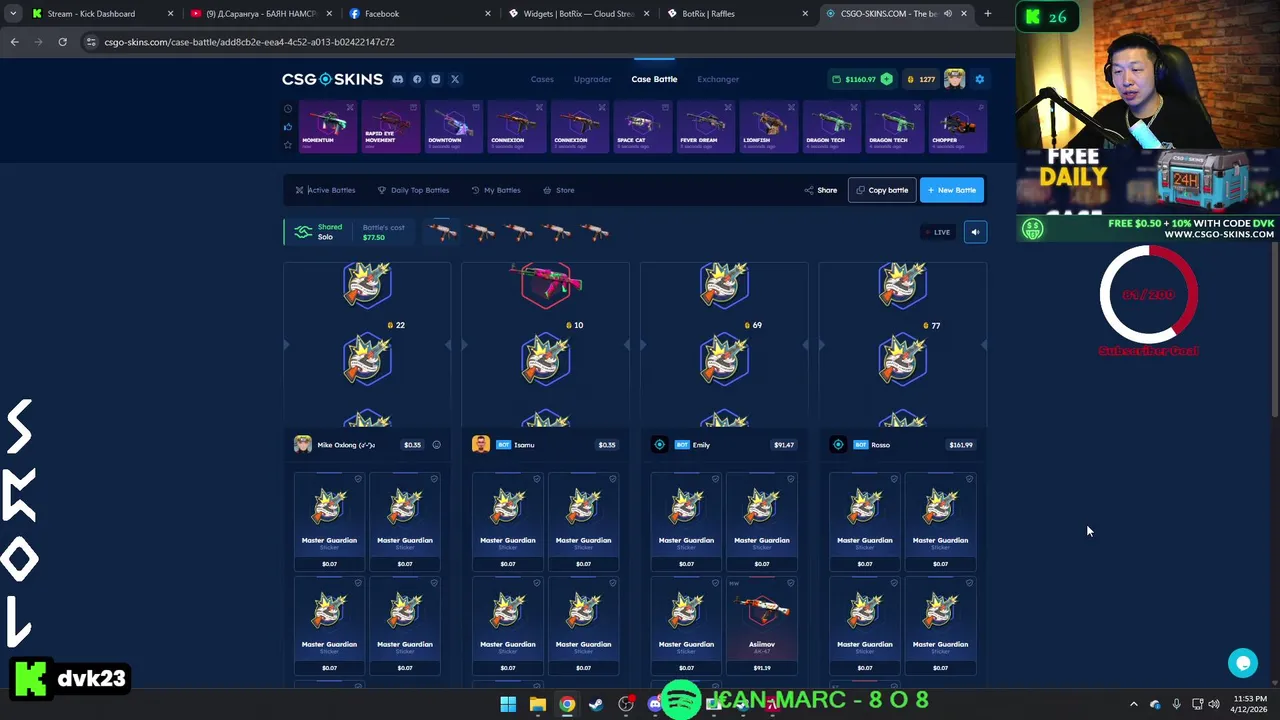Click Emily bot avatar

click(659, 445)
